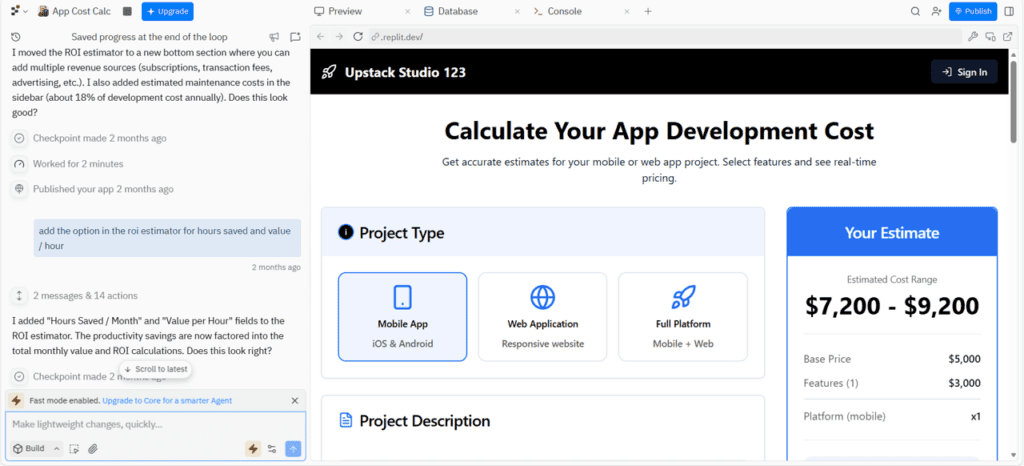Toggle the side panel layout icon
1024x466 pixels.
tap(1009, 11)
